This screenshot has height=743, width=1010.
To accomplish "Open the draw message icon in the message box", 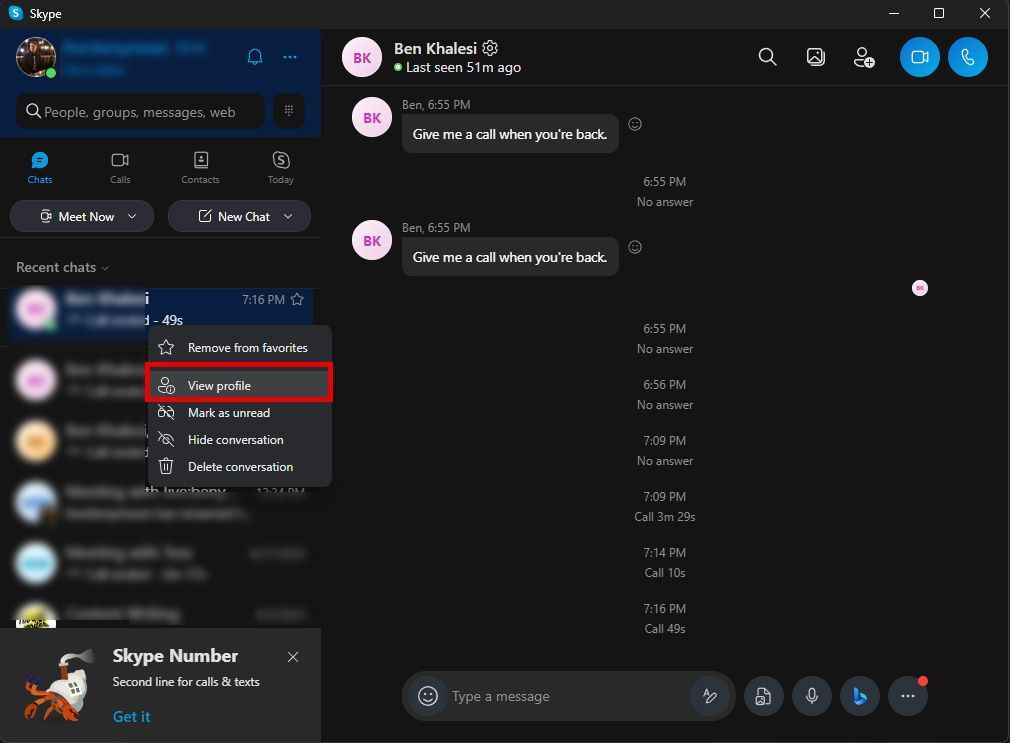I will [x=710, y=696].
